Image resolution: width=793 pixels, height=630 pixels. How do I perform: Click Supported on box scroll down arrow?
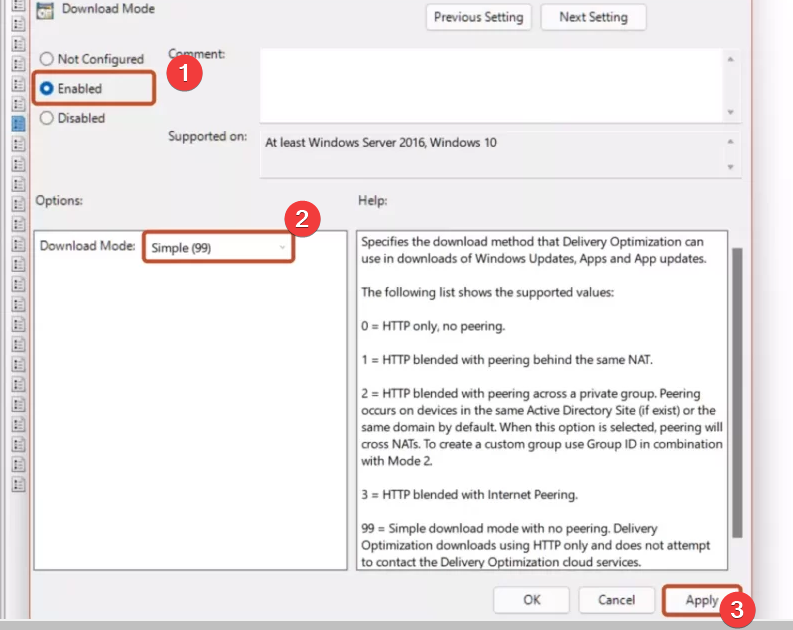730,167
